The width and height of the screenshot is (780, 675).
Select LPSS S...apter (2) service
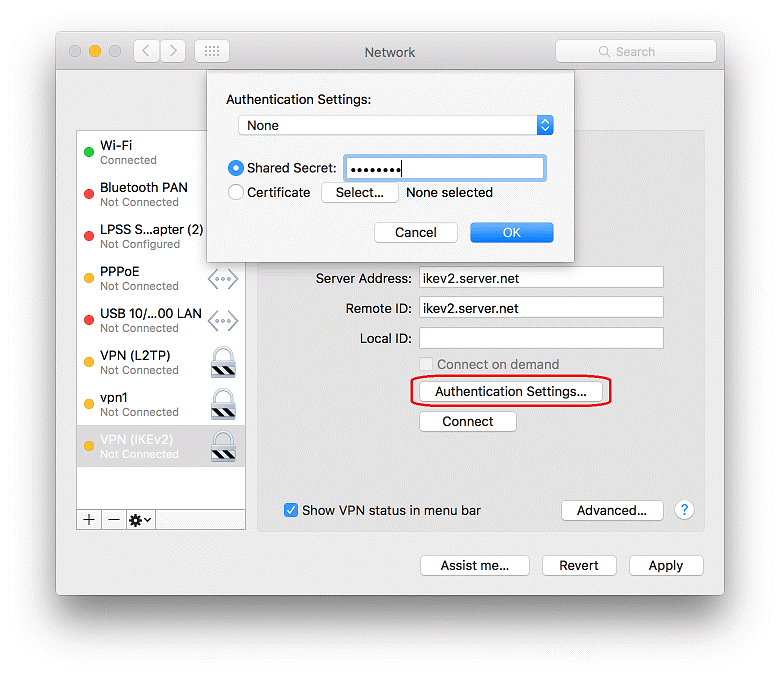click(142, 236)
